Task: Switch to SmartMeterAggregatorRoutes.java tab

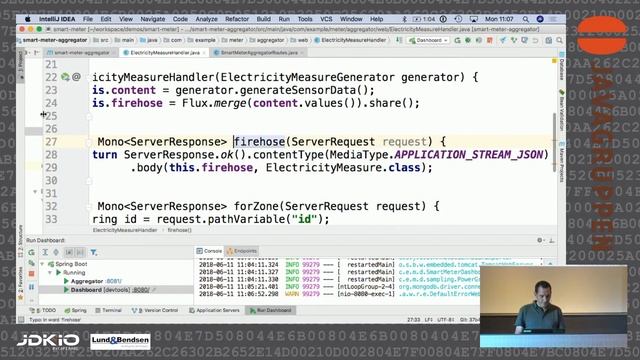Action: coord(259,53)
